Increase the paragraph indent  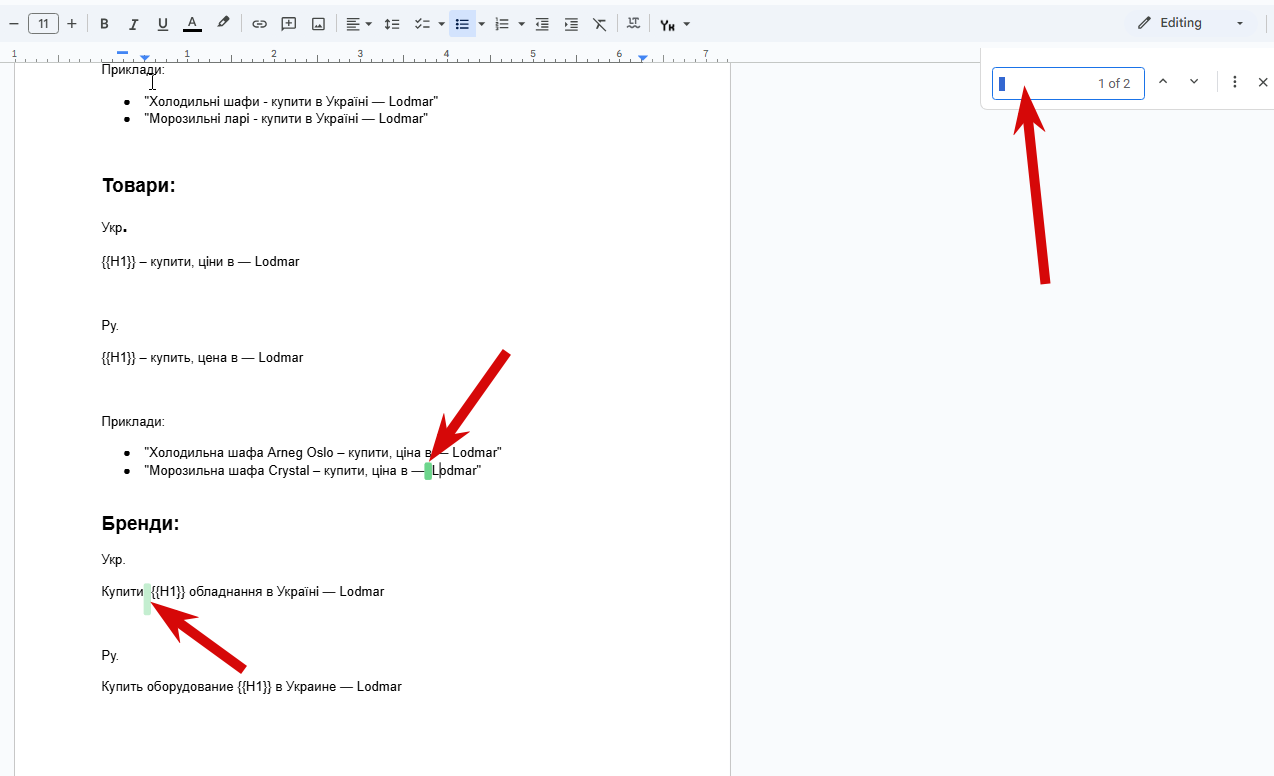(571, 23)
